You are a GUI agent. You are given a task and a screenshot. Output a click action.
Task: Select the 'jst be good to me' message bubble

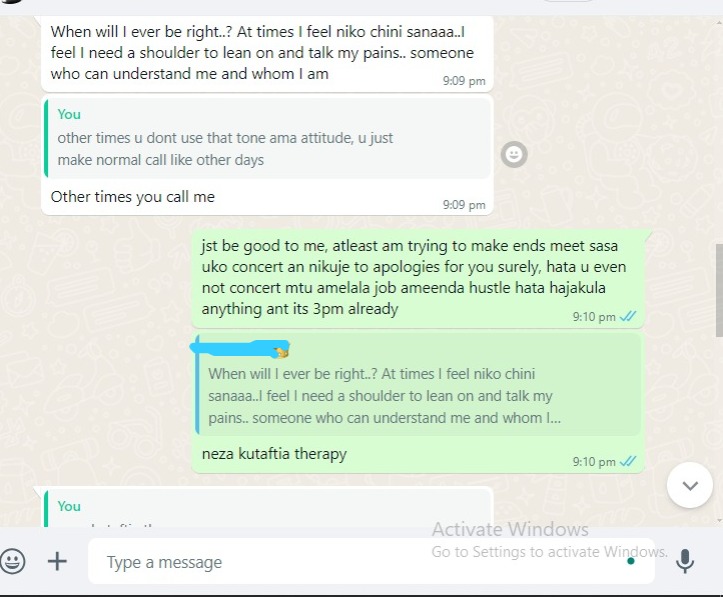click(417, 279)
